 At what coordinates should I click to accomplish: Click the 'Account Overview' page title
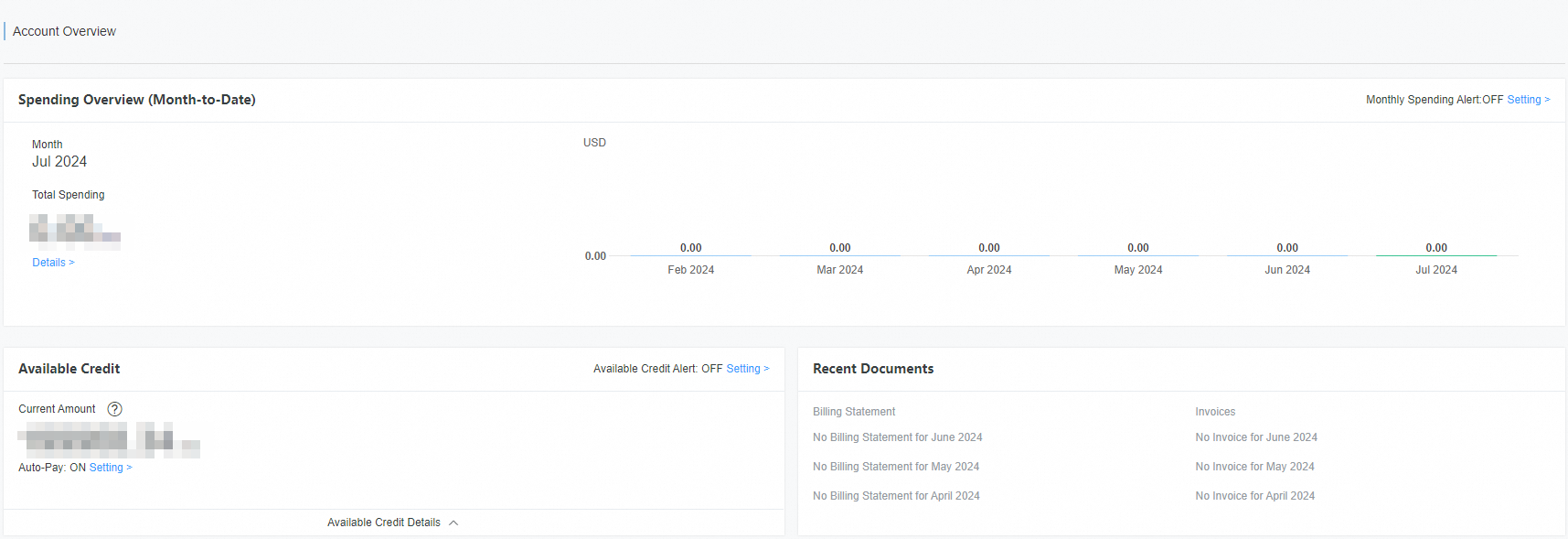64,31
